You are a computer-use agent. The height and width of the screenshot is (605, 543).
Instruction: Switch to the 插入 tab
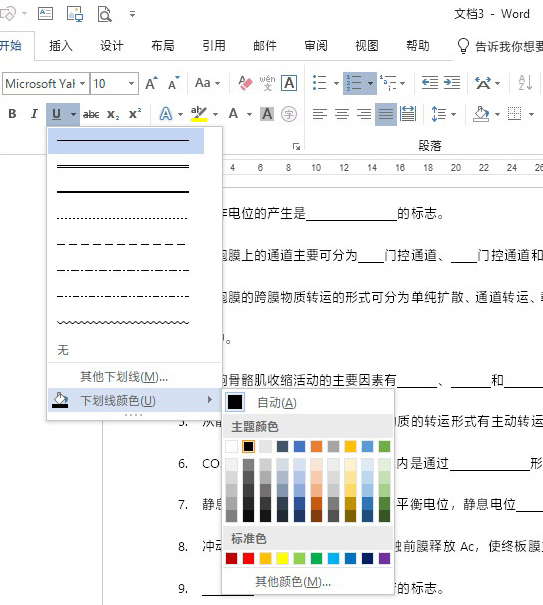point(61,46)
